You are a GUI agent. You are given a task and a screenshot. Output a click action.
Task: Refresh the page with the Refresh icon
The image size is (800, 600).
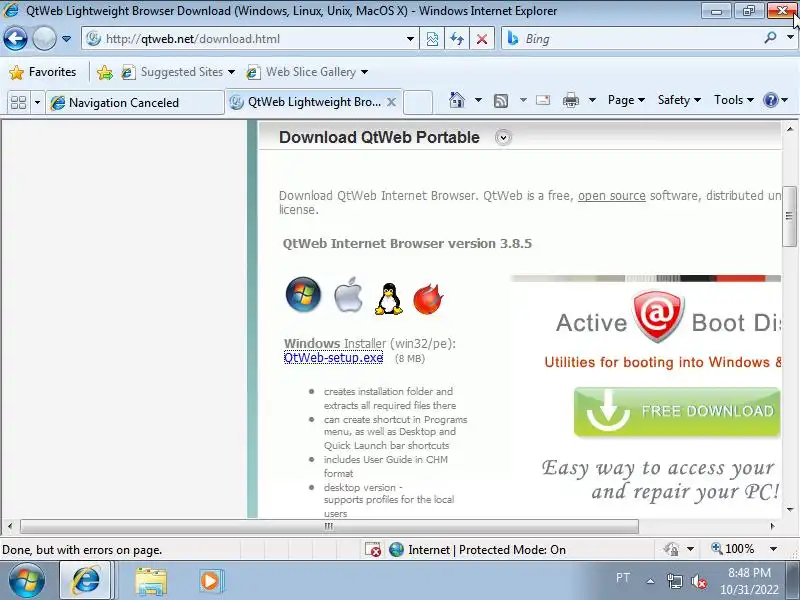(x=457, y=39)
